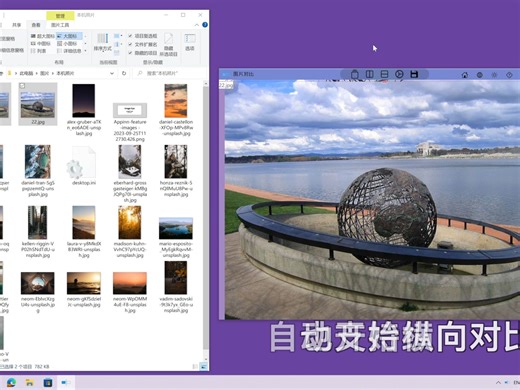Viewport: 520px width, 390px height.
Task: Select vertical split comparison icon
Action: pos(369,74)
